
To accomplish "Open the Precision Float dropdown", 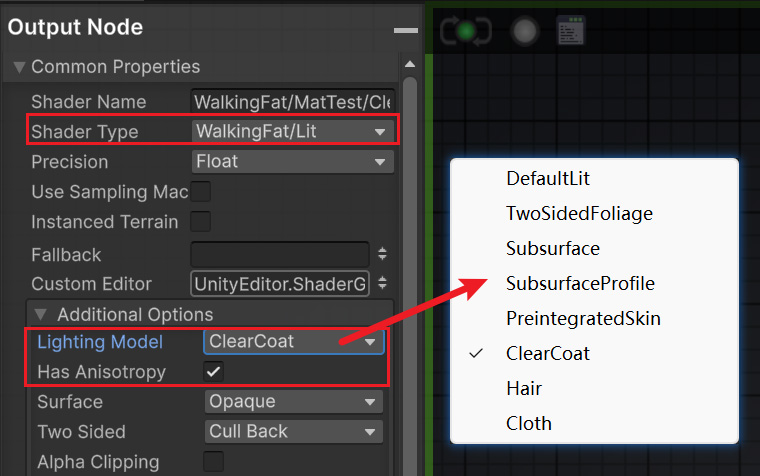I will click(293, 161).
